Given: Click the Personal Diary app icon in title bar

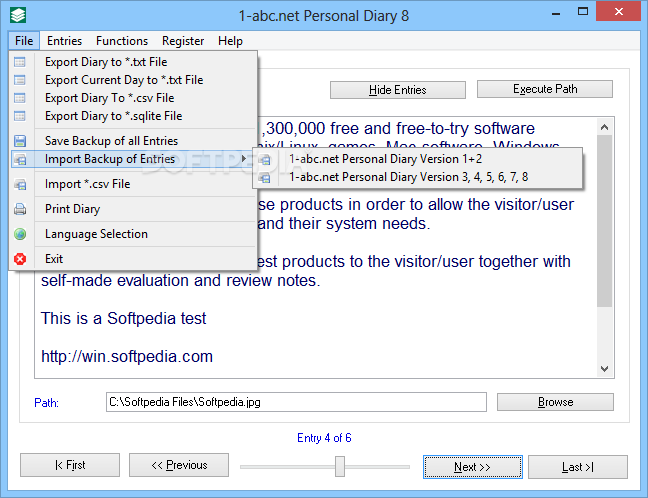Looking at the screenshot, I should tap(18, 15).
